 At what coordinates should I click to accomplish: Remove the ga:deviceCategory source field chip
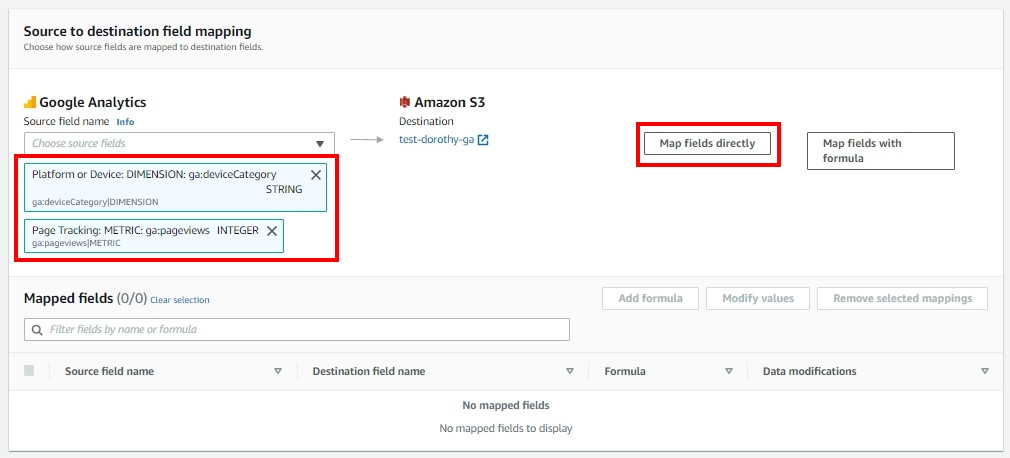pos(316,175)
